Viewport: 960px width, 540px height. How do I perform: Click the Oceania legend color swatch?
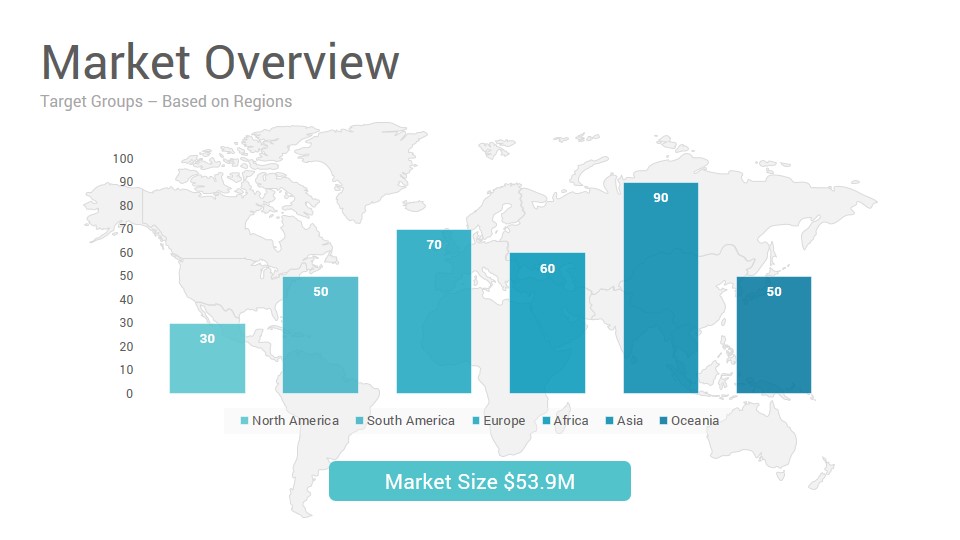point(664,421)
